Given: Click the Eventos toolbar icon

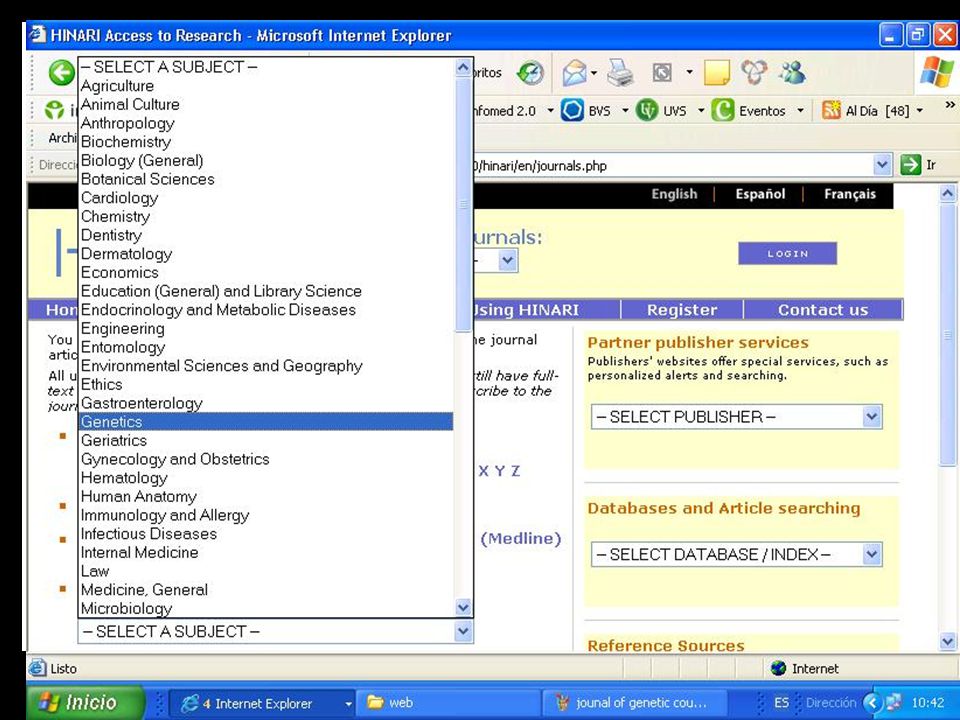Looking at the screenshot, I should coord(723,111).
